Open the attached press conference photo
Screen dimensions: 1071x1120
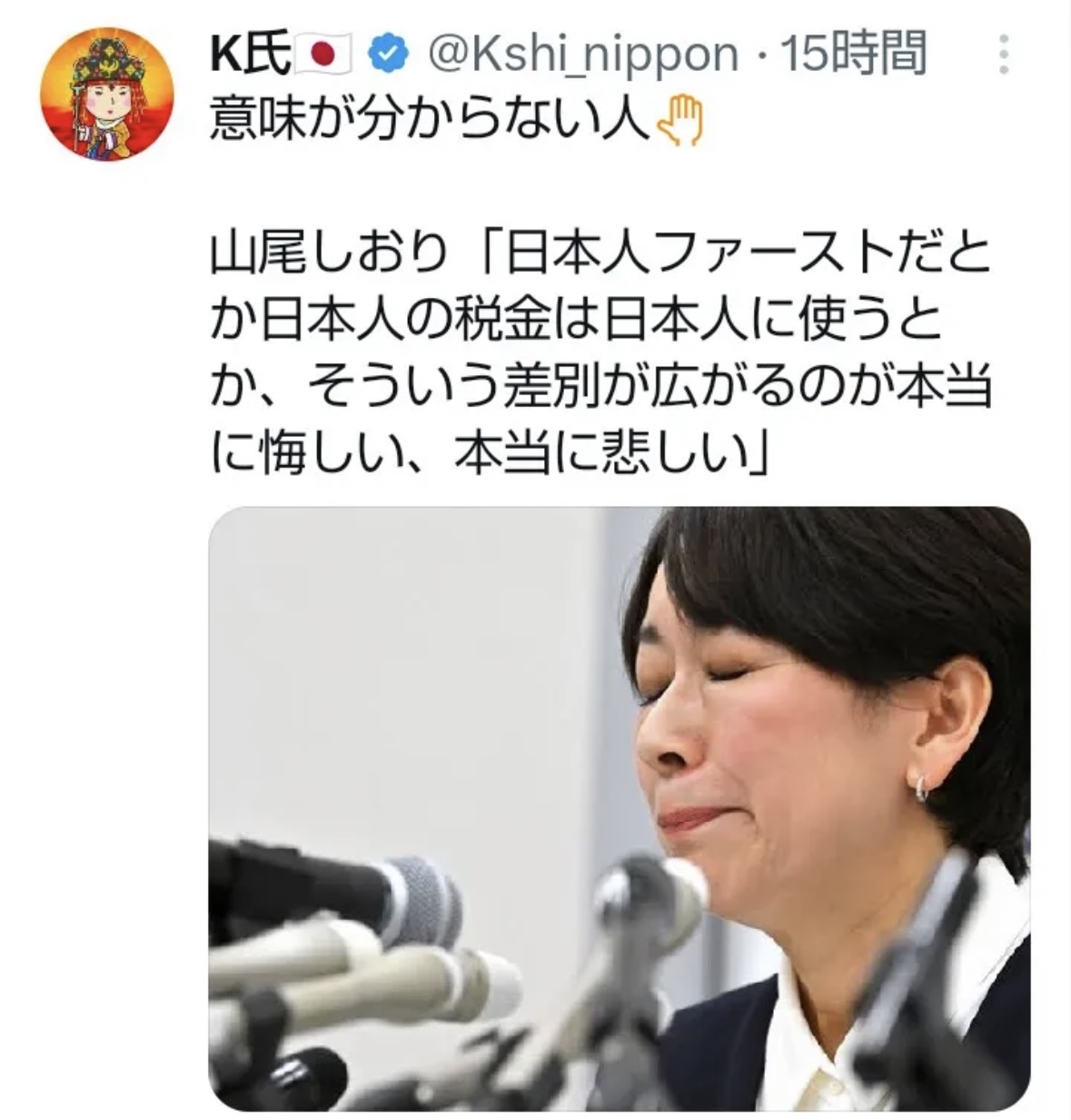pyautogui.click(x=620, y=808)
